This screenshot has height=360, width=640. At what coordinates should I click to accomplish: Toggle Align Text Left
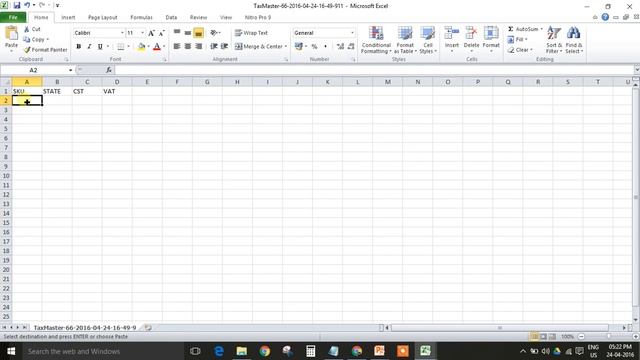(177, 47)
